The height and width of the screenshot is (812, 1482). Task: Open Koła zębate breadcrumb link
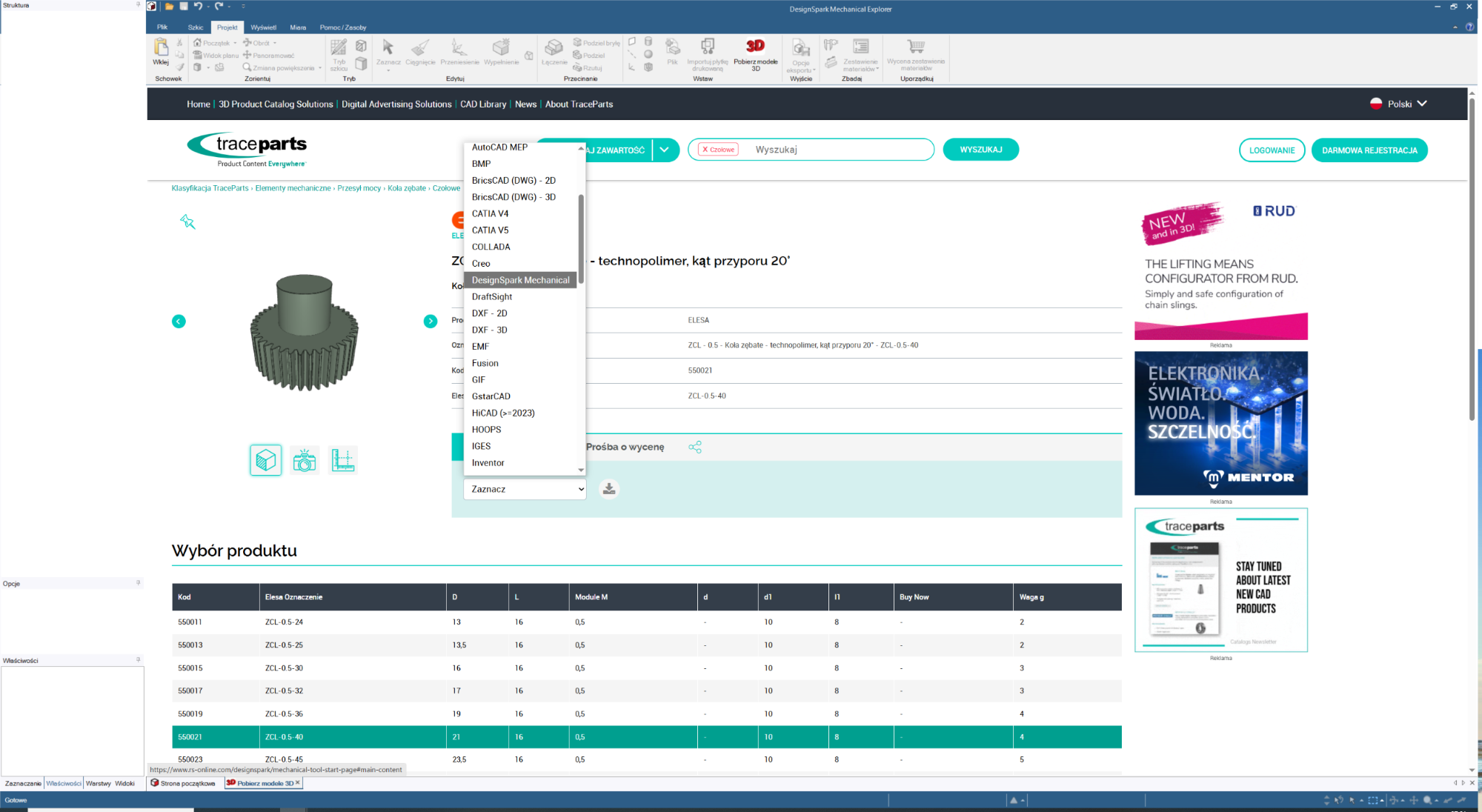point(407,188)
